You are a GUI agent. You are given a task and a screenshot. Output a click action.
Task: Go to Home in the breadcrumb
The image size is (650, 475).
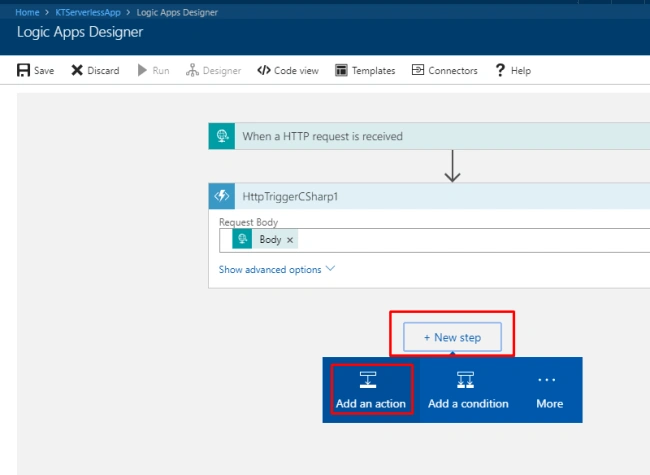27,12
